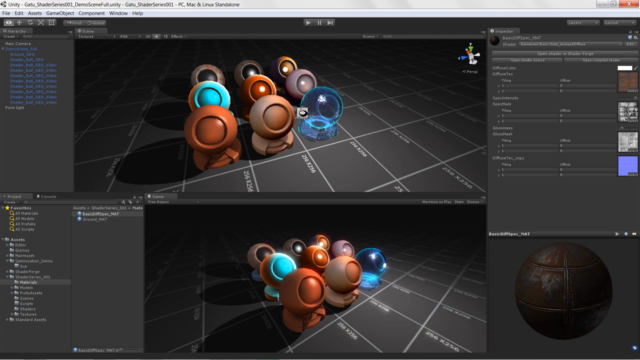Select Ground_MAT material asset
The image size is (640, 360).
pos(95,219)
